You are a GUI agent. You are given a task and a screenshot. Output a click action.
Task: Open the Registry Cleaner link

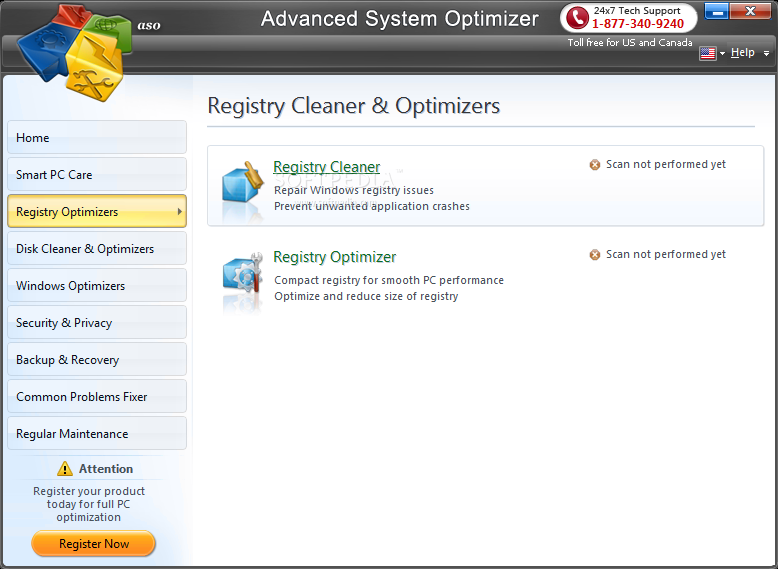(x=326, y=167)
